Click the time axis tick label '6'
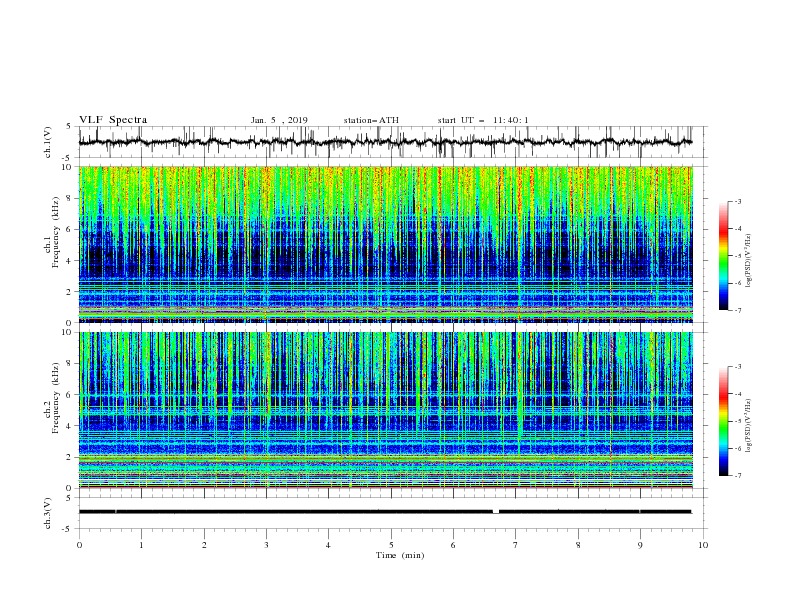 pyautogui.click(x=453, y=545)
